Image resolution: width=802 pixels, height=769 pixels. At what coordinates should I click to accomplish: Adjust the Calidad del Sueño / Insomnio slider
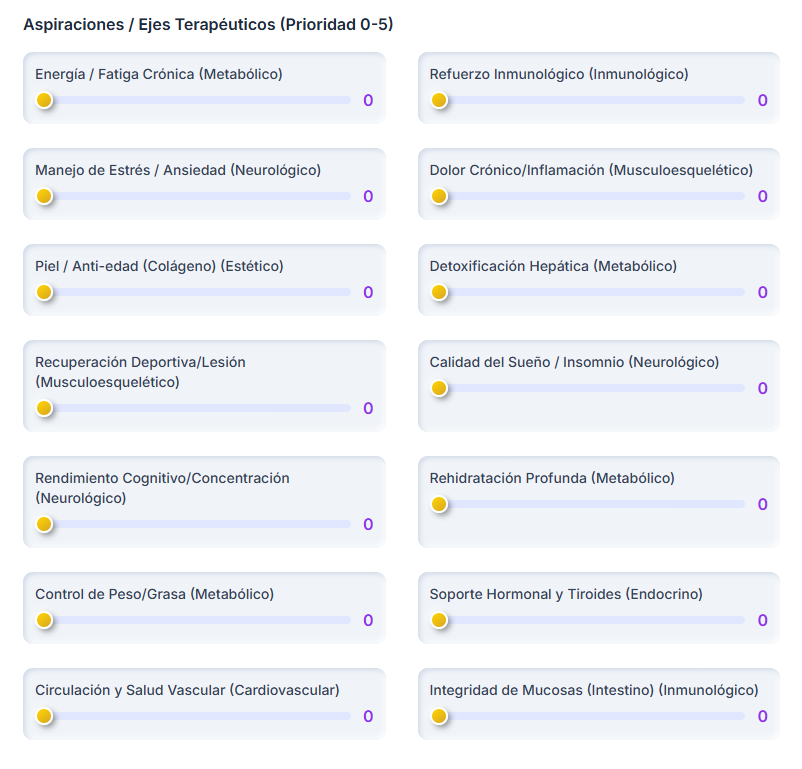click(439, 389)
